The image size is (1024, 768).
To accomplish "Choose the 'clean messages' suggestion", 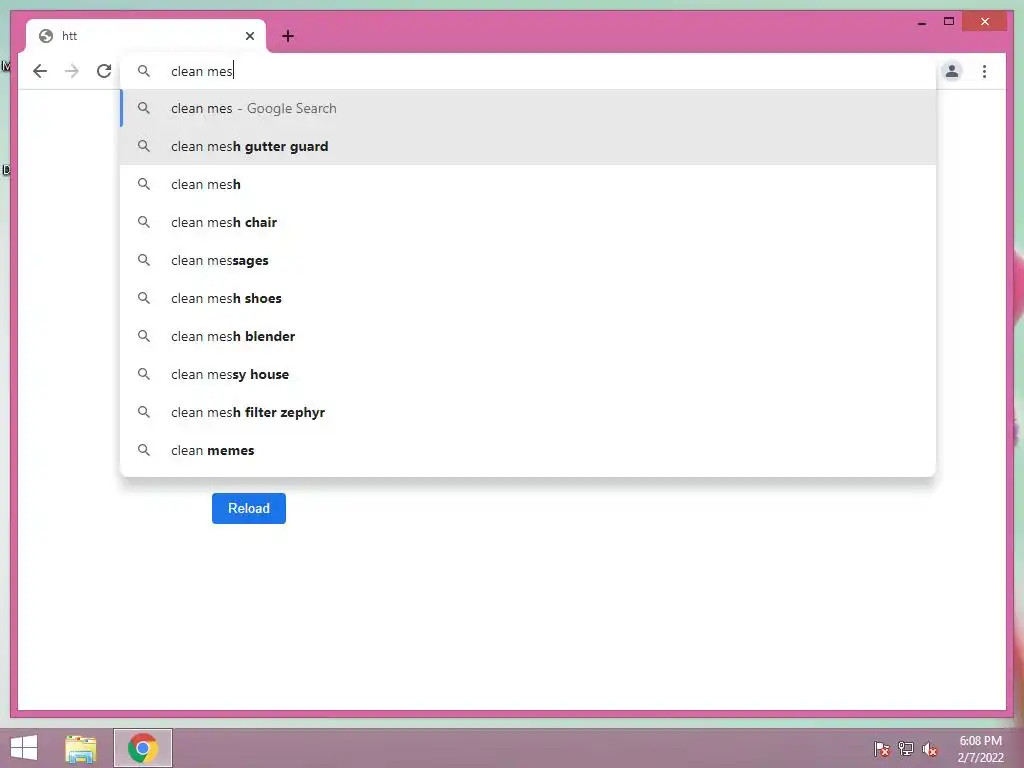I will [x=528, y=260].
